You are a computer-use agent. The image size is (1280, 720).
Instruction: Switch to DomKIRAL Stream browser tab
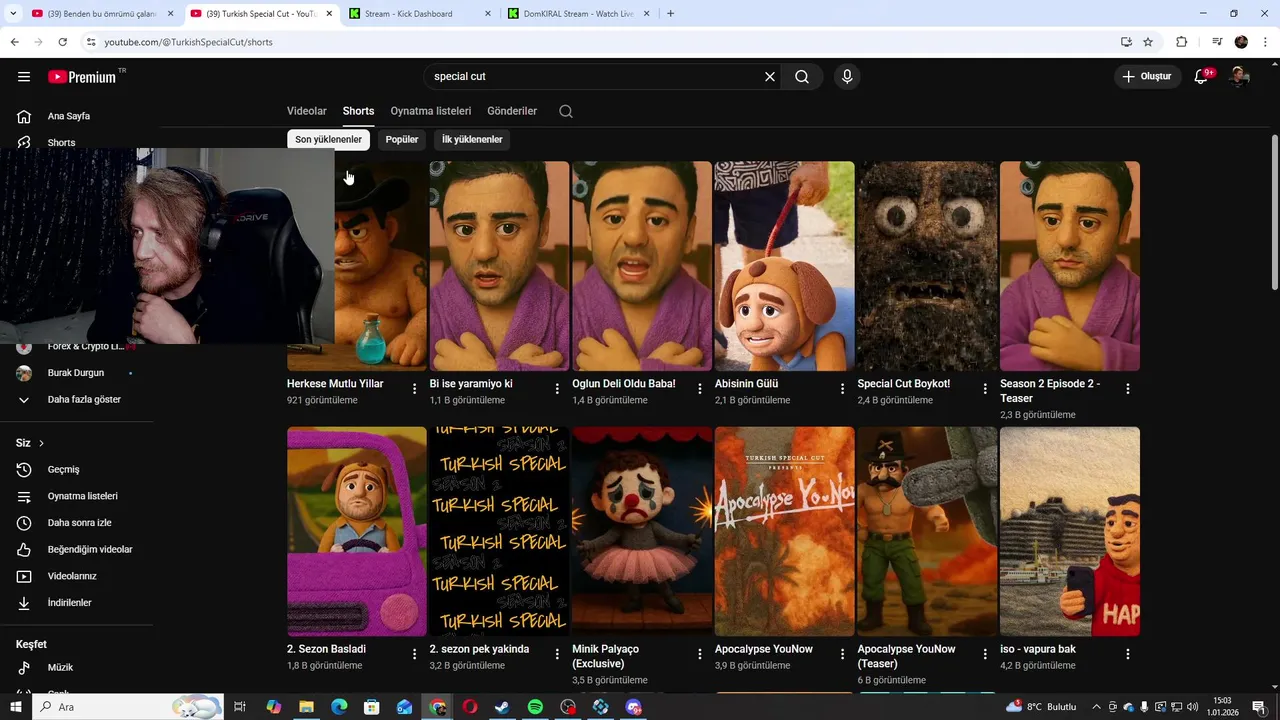pyautogui.click(x=578, y=13)
